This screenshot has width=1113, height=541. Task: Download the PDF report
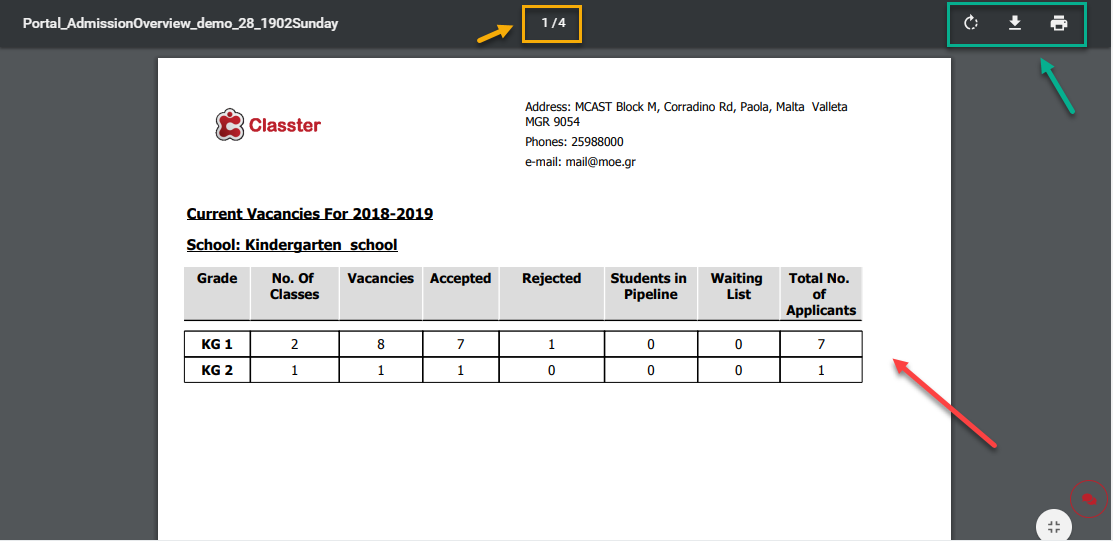click(x=1015, y=23)
